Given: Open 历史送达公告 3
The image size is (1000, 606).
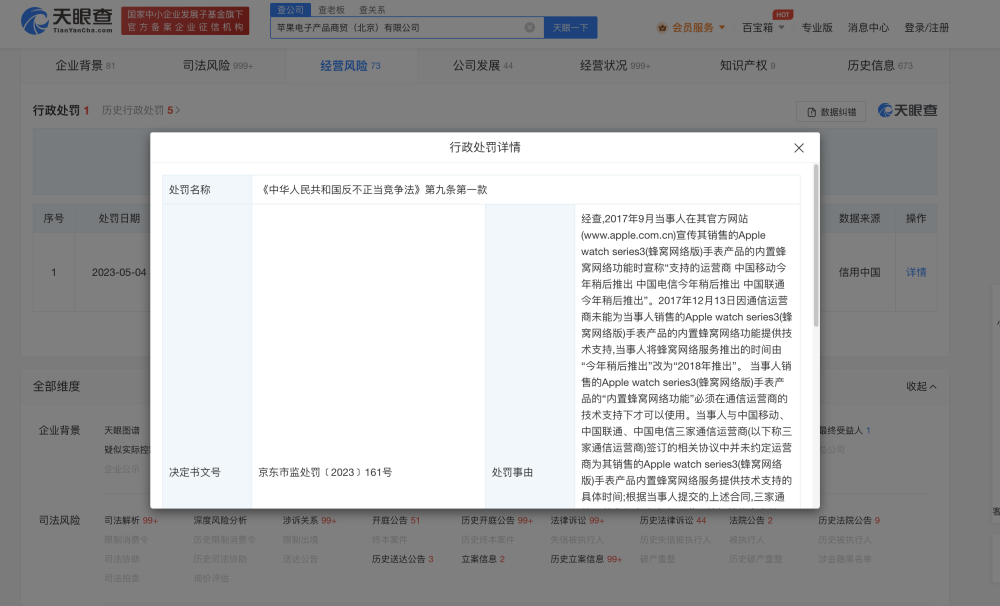Looking at the screenshot, I should coord(402,559).
